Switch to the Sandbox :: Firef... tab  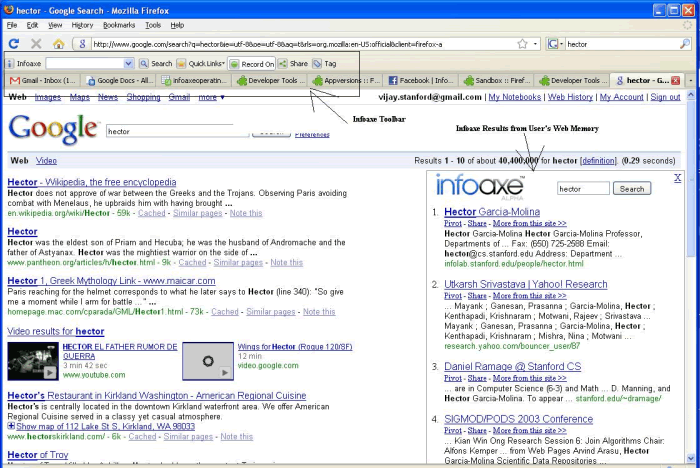coord(497,80)
